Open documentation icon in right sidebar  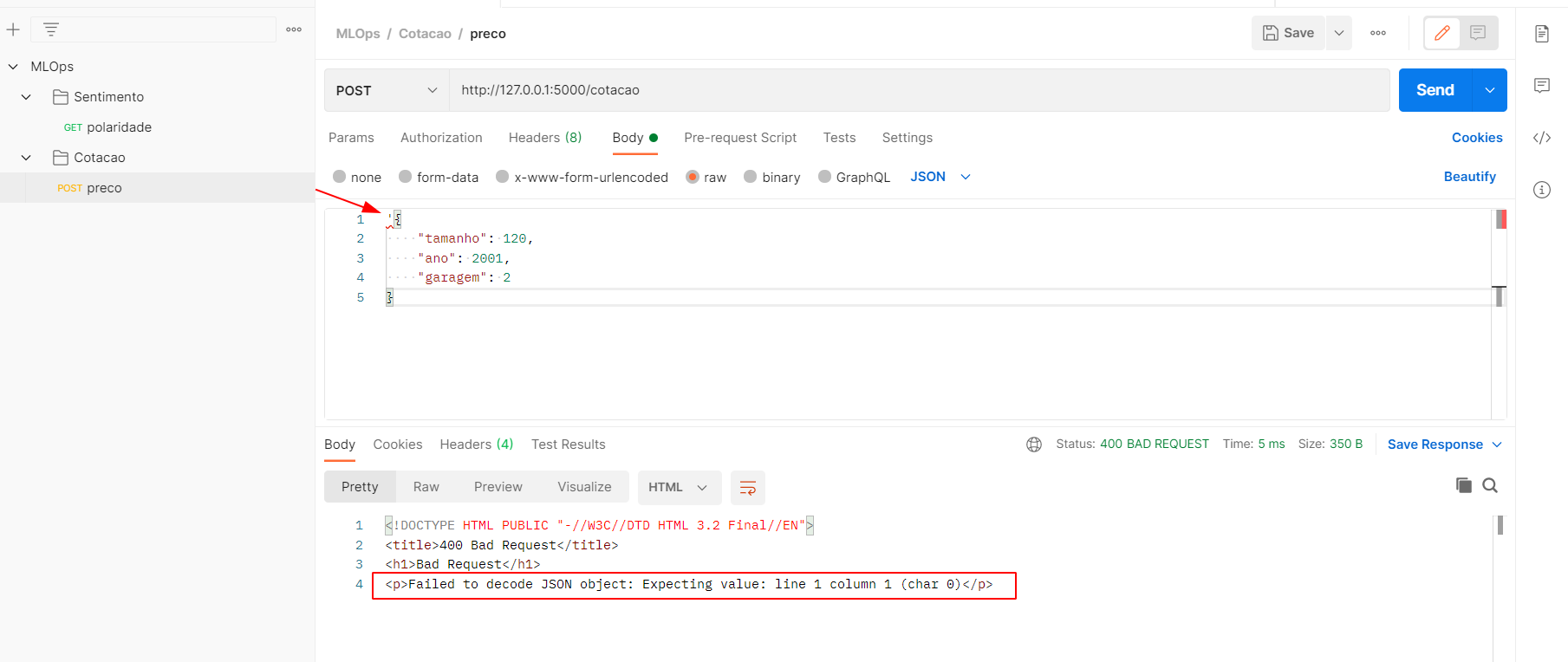(1542, 34)
